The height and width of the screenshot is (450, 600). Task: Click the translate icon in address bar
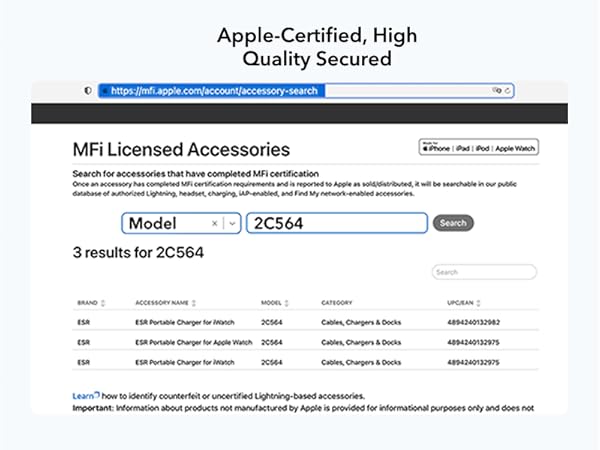point(496,90)
